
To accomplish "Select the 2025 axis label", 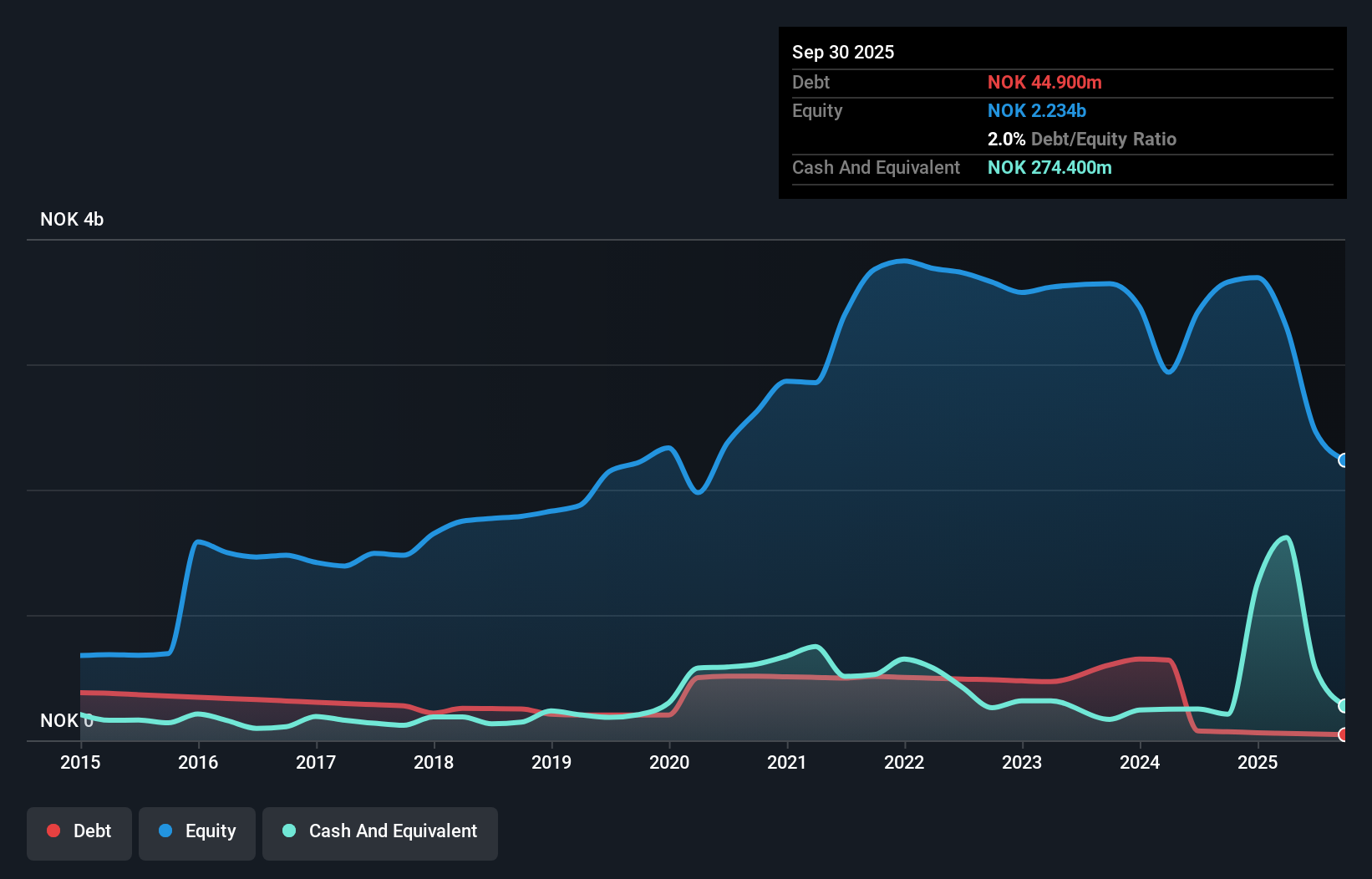I will tap(1258, 763).
